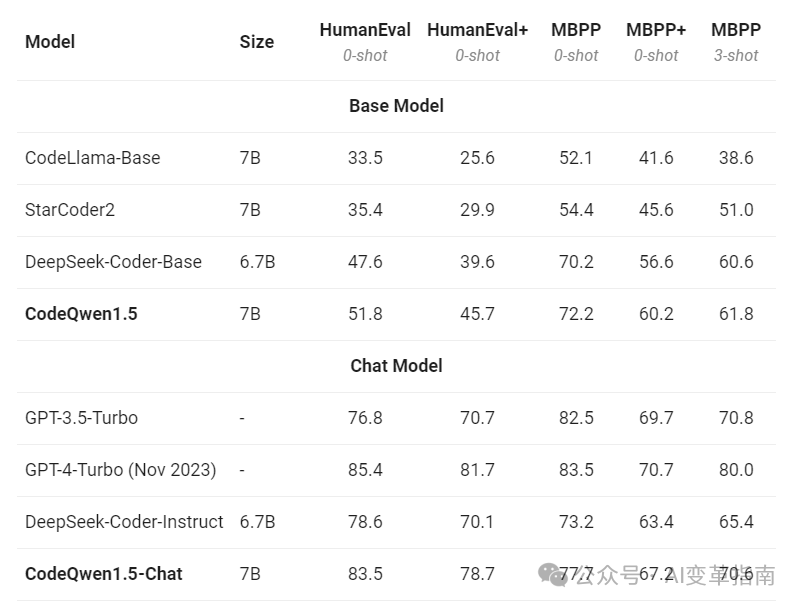Click CodeQwen1.5's MBPP 3-shot score 61.8
Screen dimensions: 801x607
[x=736, y=314]
